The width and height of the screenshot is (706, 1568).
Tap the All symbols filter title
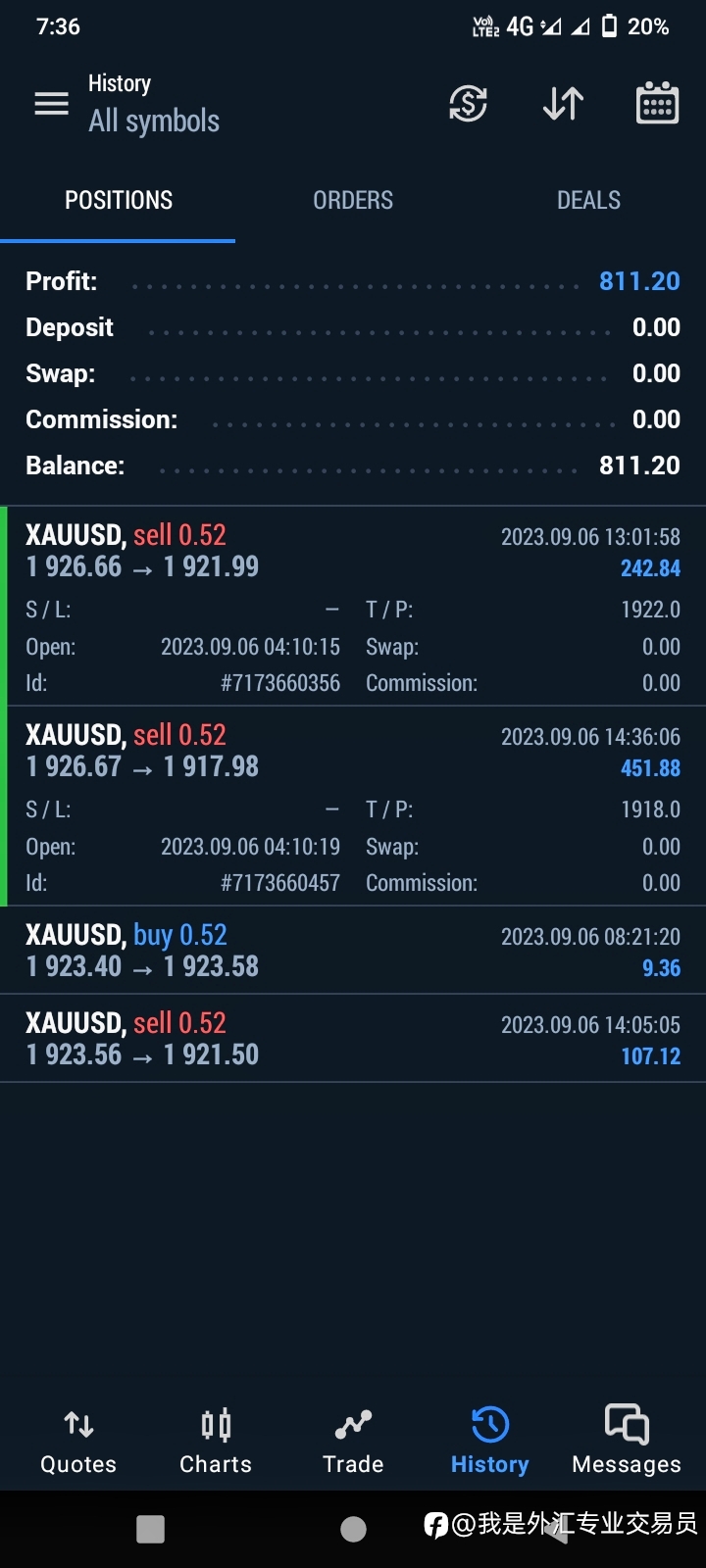pos(154,121)
